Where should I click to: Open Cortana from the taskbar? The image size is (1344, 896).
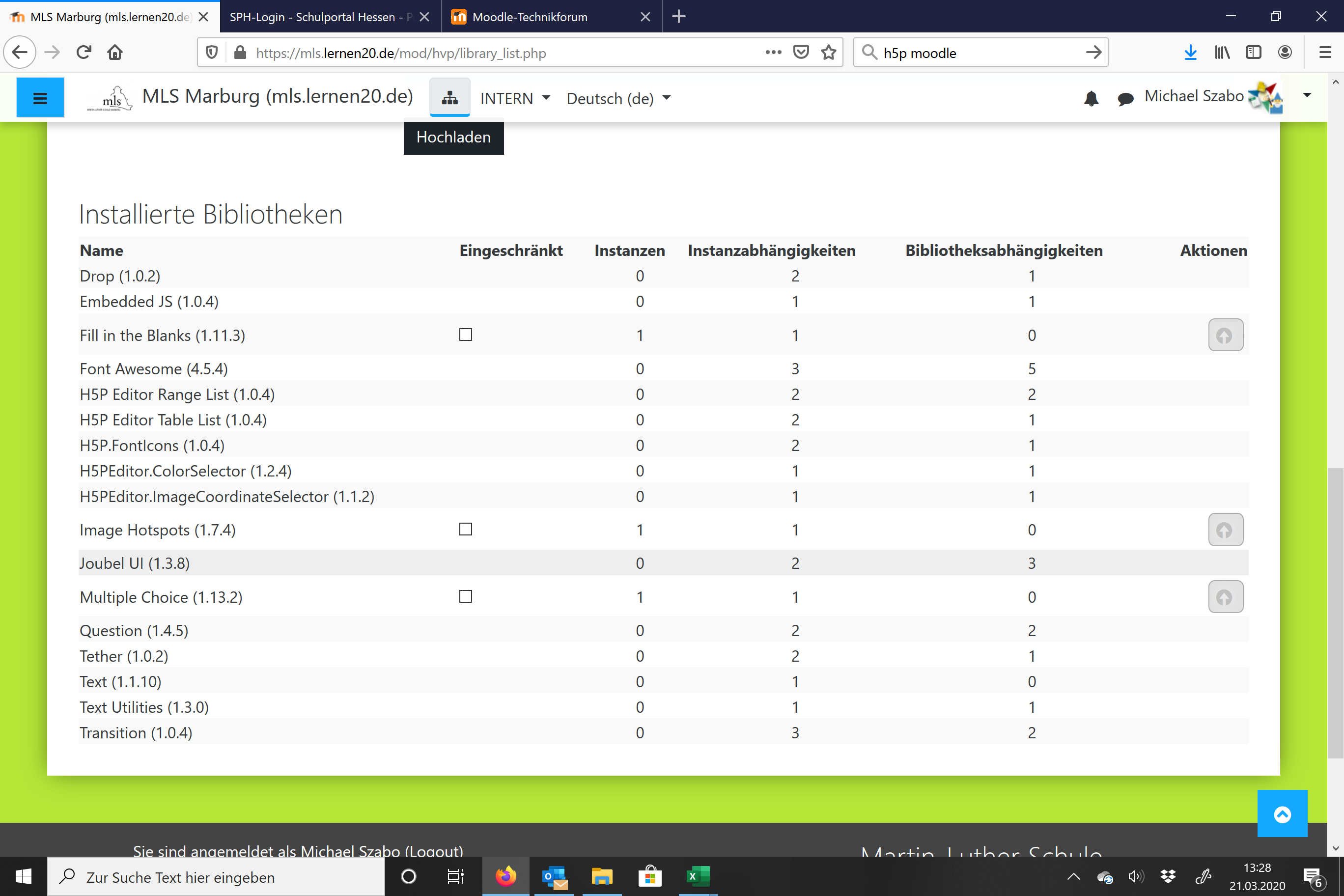[409, 876]
